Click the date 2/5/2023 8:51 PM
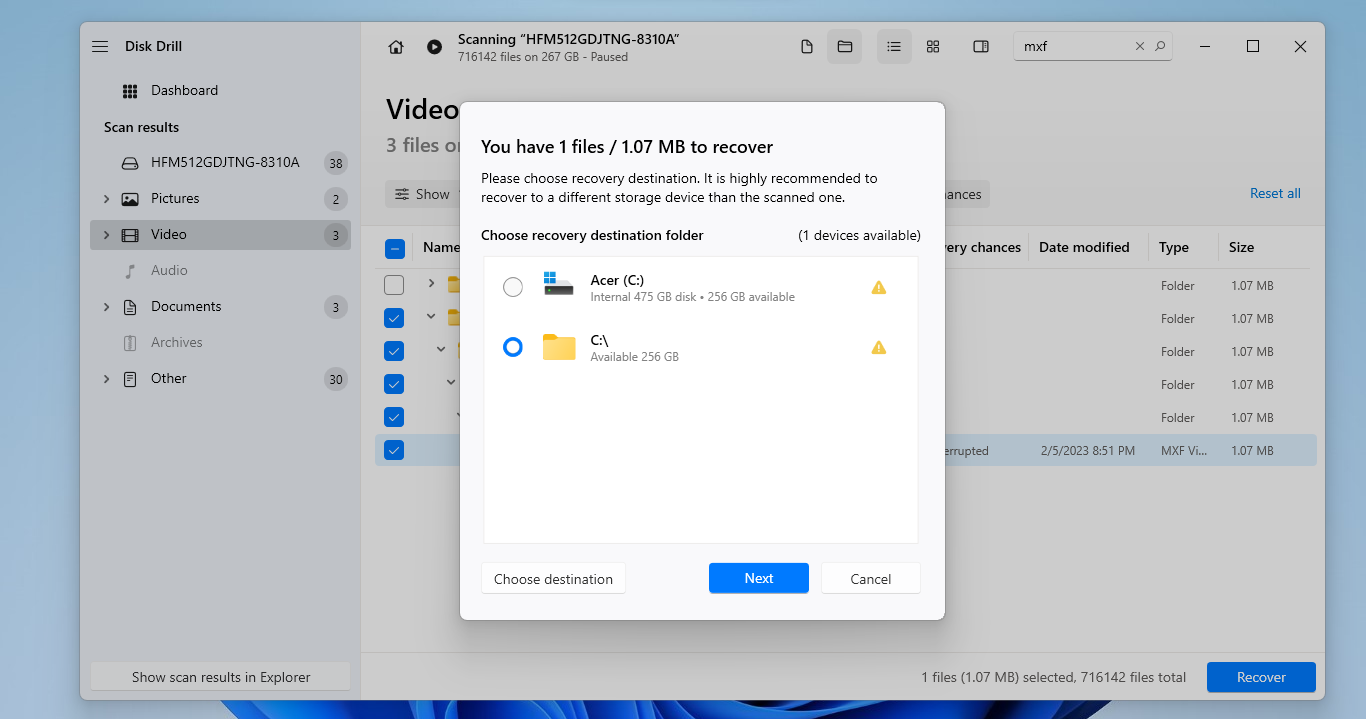 tap(1087, 451)
